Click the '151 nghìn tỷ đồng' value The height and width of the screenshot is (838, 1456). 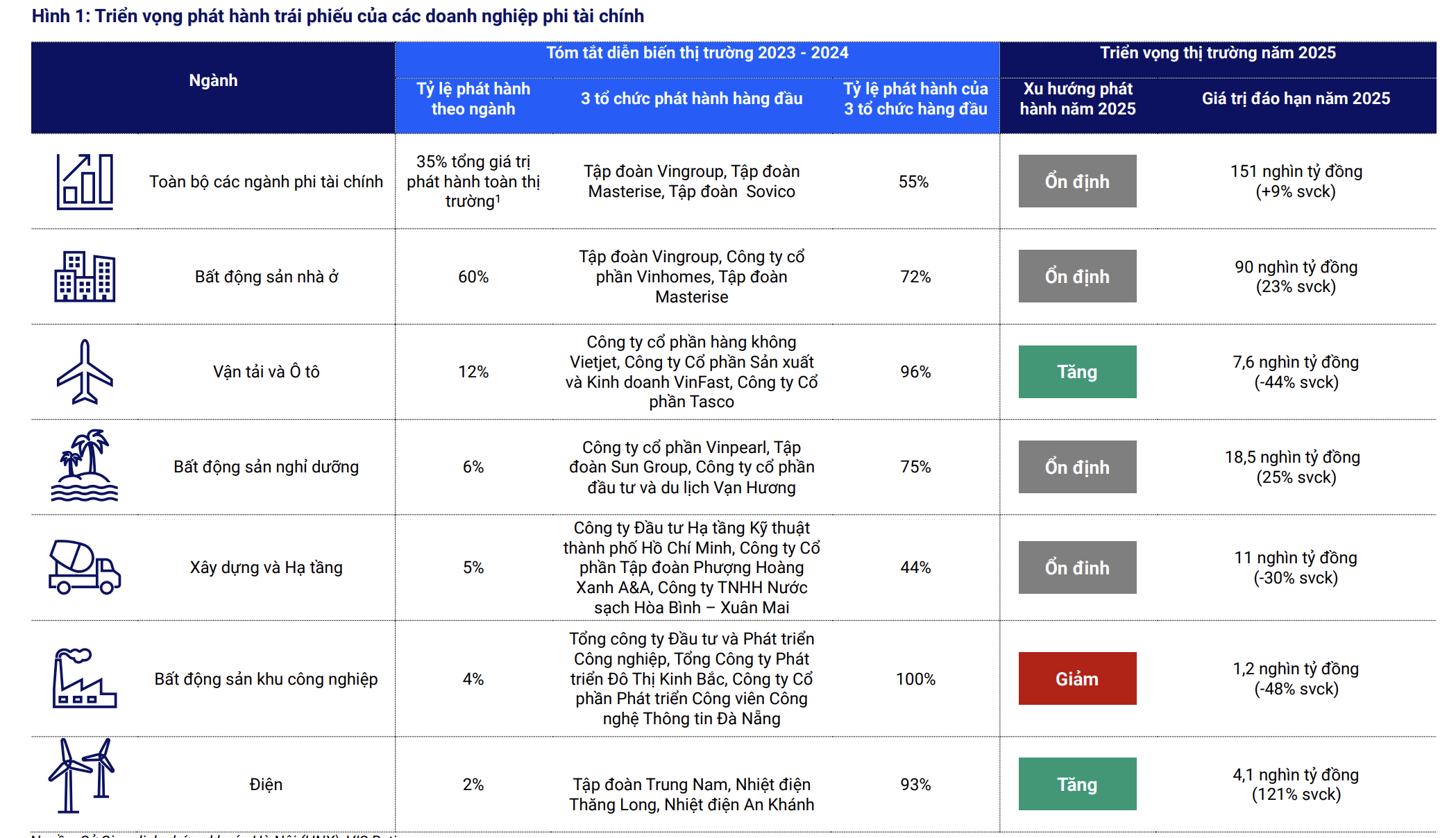click(1296, 171)
